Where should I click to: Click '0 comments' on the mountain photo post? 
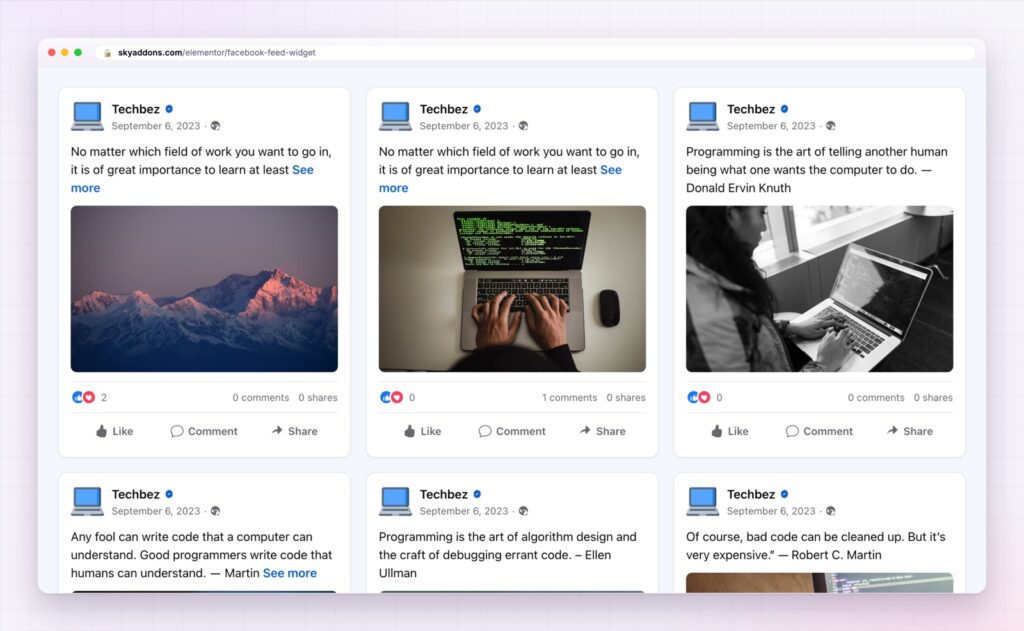pos(261,397)
